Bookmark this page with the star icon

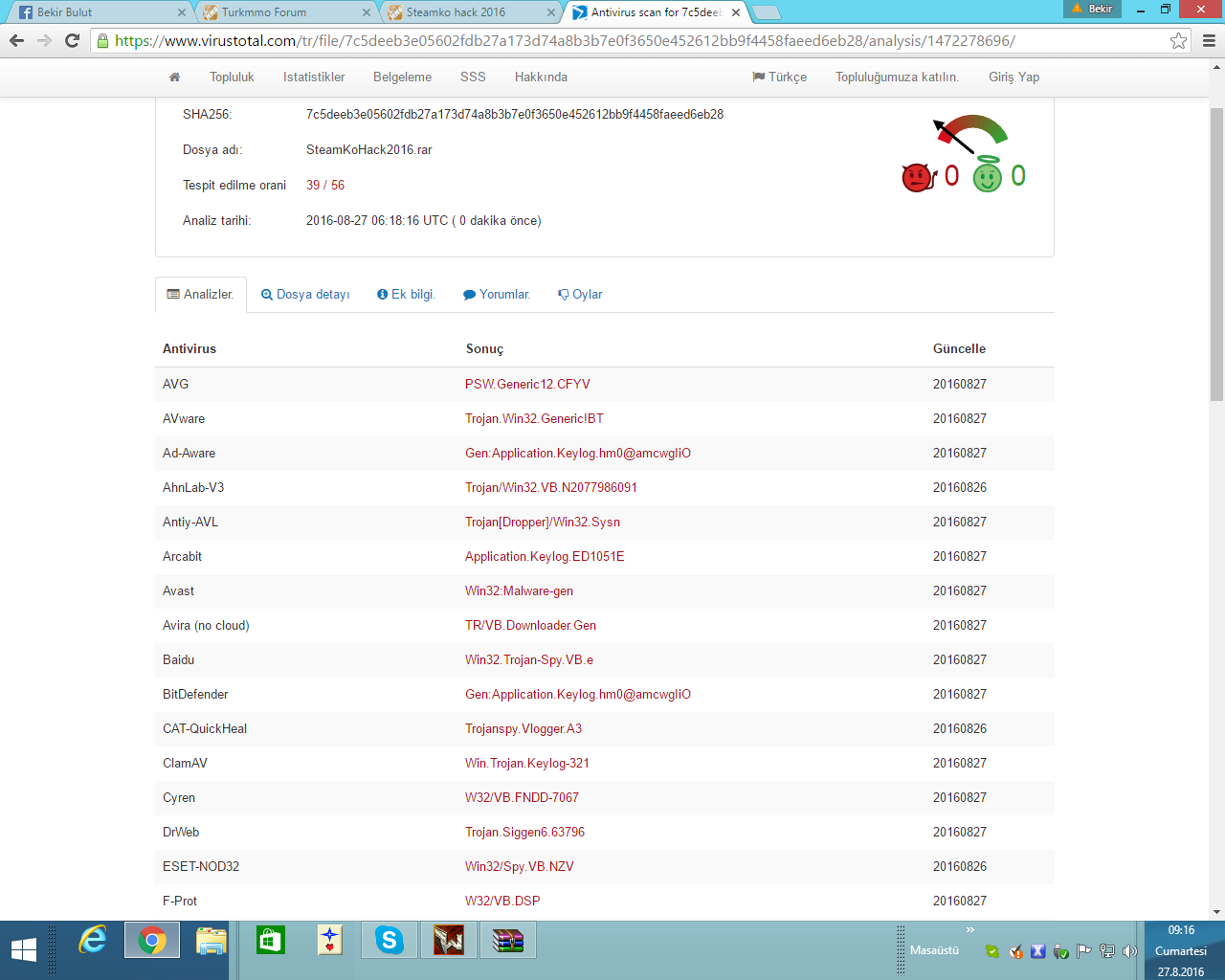[1179, 40]
